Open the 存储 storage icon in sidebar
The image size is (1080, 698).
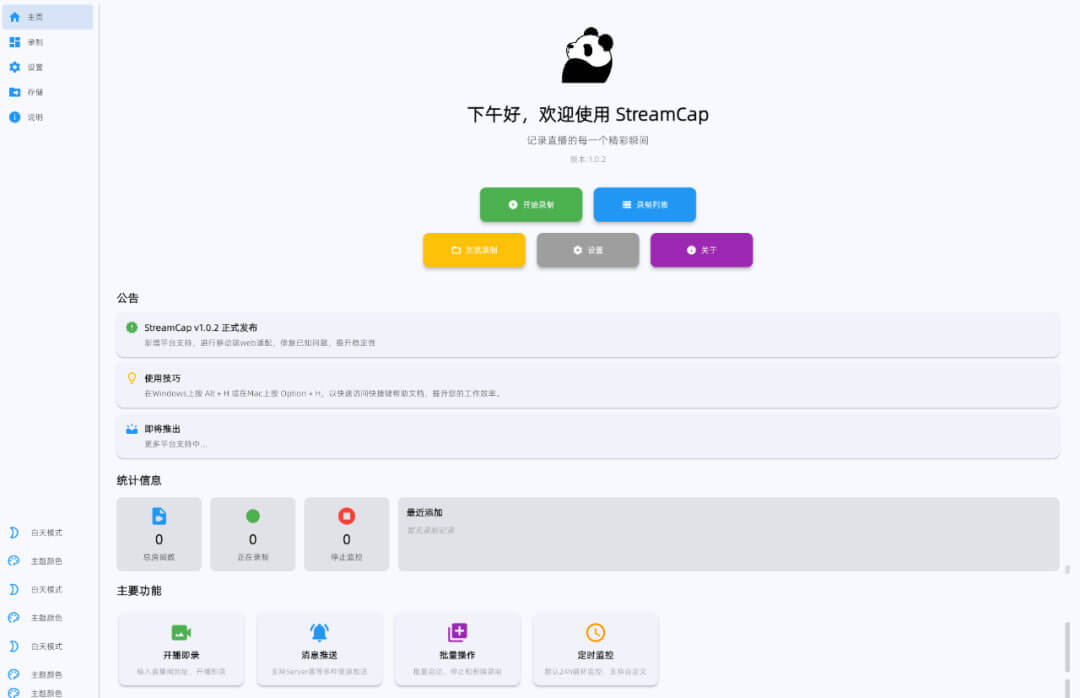[x=15, y=91]
